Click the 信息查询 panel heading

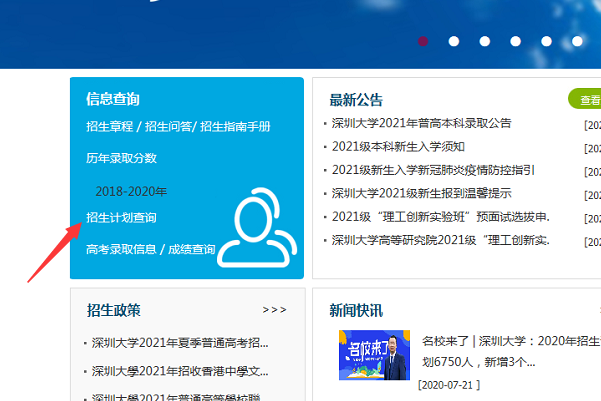pyautogui.click(x=113, y=99)
